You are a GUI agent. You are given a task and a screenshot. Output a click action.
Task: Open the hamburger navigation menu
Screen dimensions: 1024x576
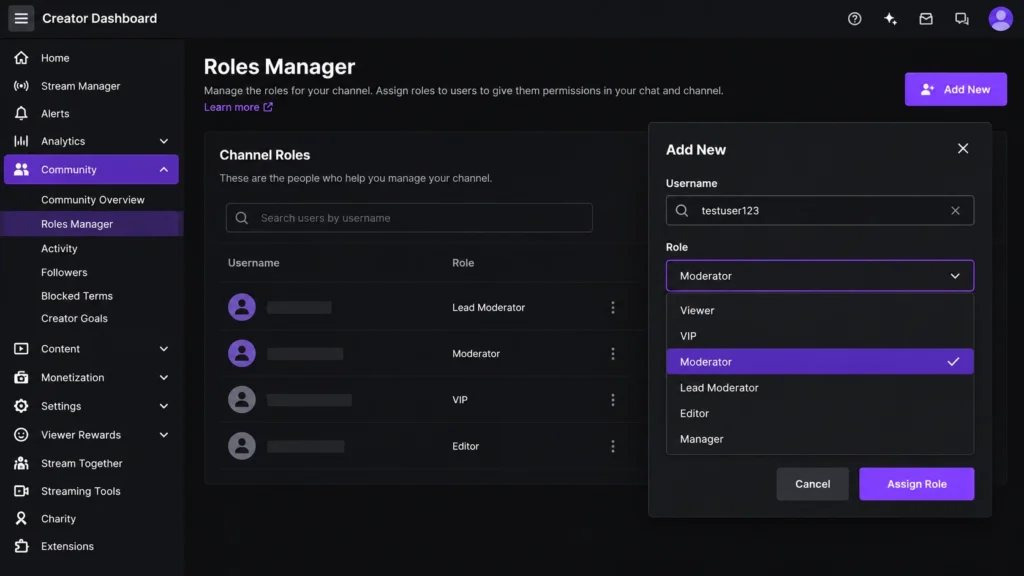(21, 18)
